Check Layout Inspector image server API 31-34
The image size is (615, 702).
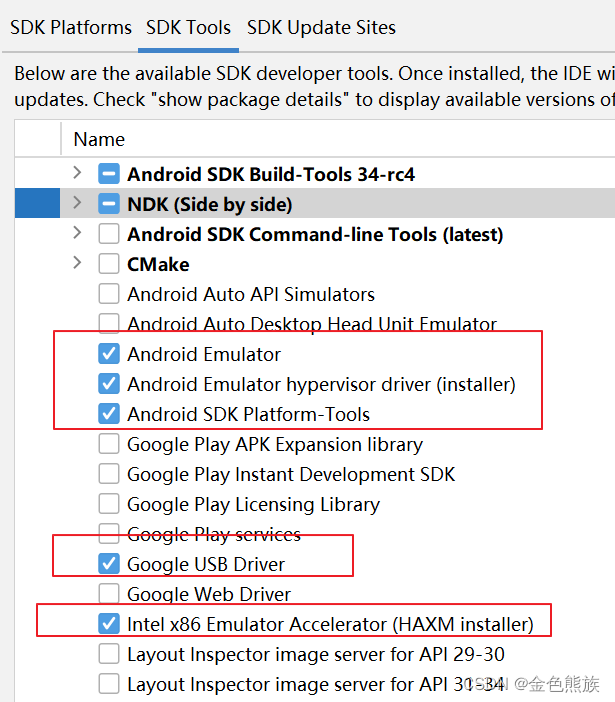109,684
